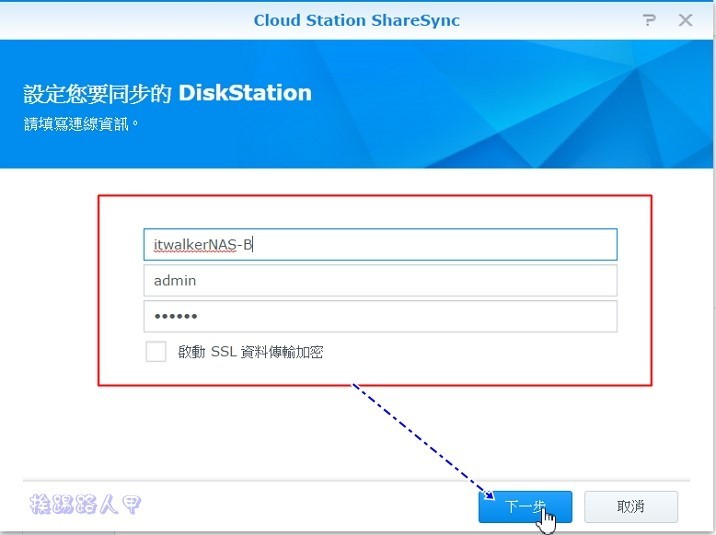Focus the username field containing admin
This screenshot has width=716, height=535.
(x=380, y=280)
